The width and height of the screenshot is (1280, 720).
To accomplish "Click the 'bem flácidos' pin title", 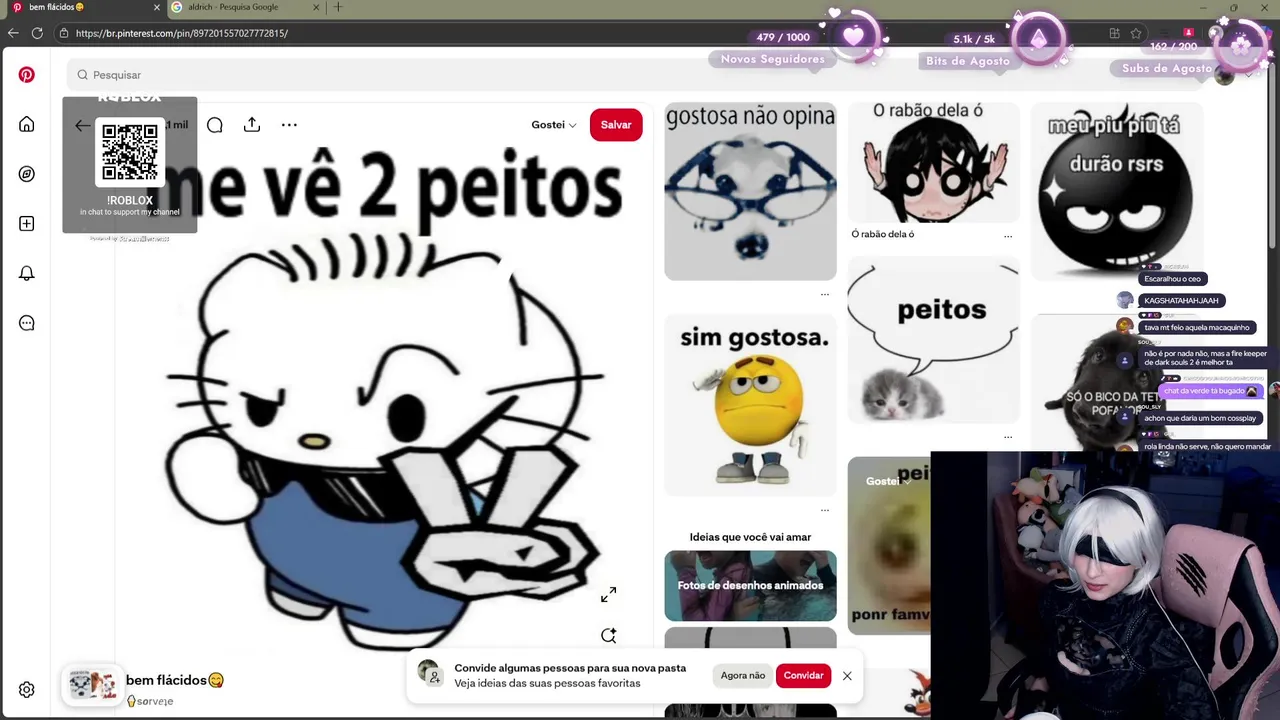I will point(175,680).
